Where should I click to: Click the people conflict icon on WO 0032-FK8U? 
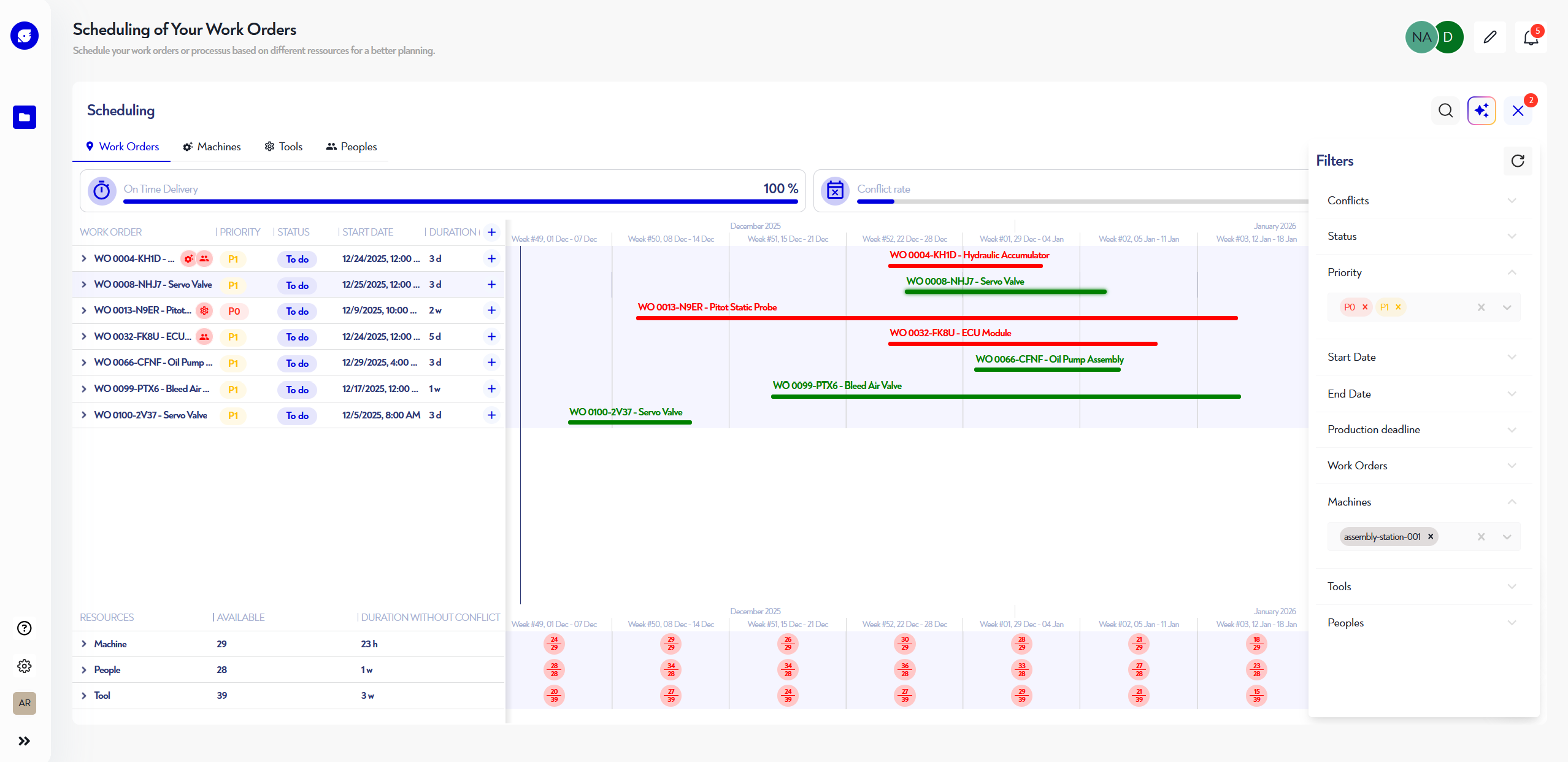204,337
